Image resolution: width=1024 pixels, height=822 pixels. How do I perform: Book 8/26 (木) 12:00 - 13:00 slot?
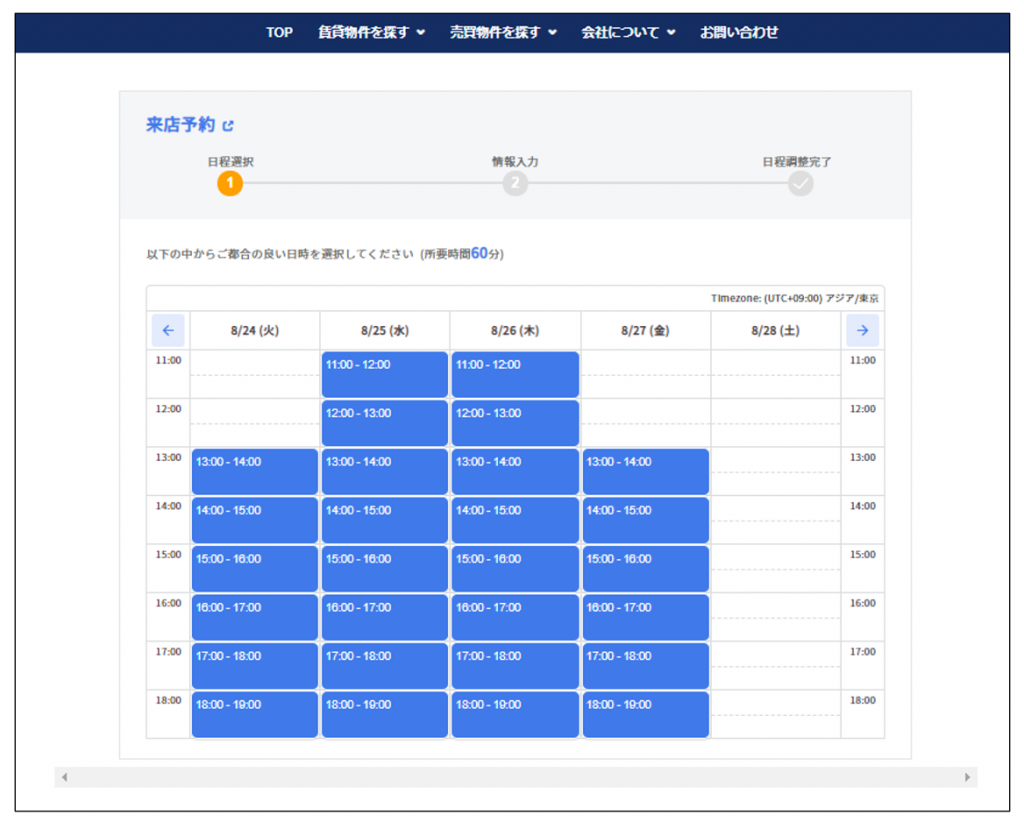click(515, 422)
